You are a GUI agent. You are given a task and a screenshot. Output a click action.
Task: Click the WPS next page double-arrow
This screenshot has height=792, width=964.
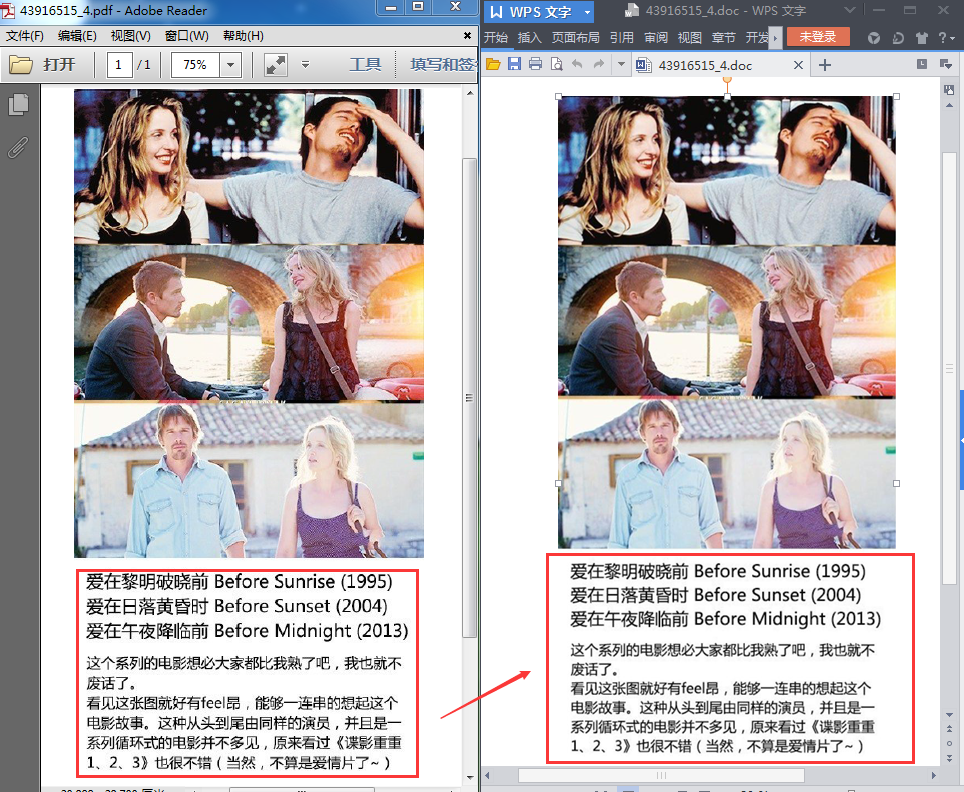[x=949, y=758]
